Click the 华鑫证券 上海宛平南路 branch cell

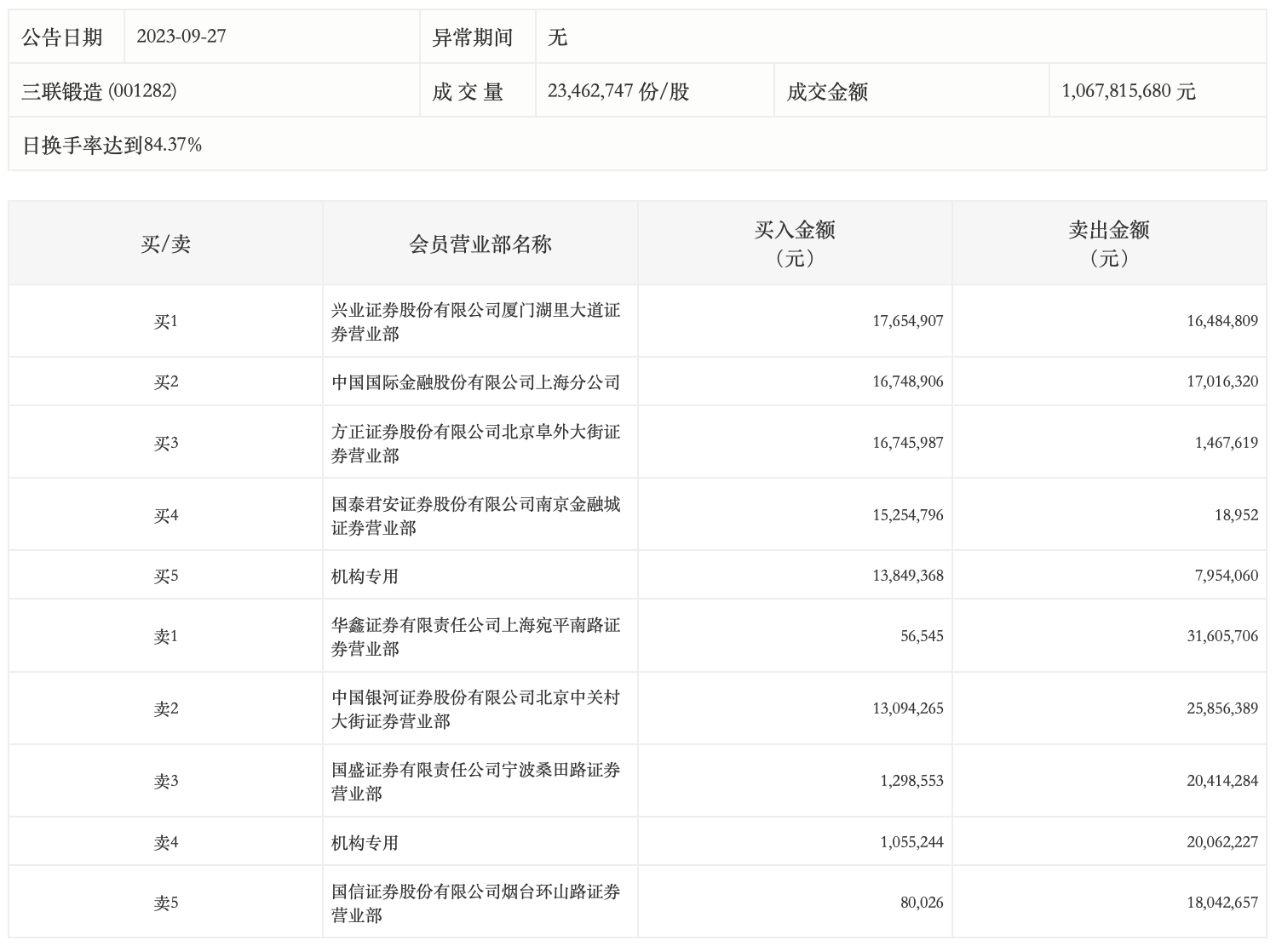tap(475, 636)
